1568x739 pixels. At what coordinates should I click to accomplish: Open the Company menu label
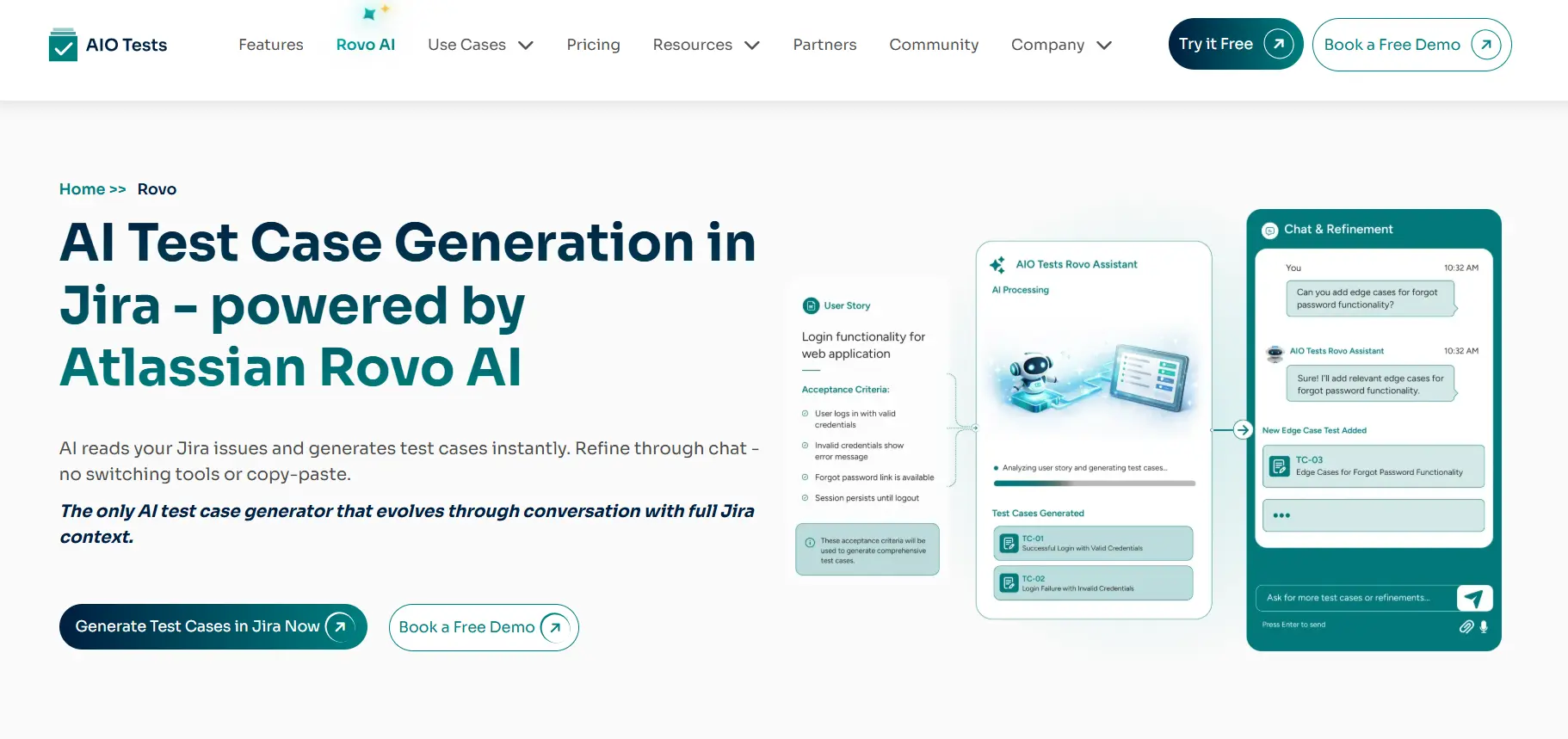click(1047, 45)
